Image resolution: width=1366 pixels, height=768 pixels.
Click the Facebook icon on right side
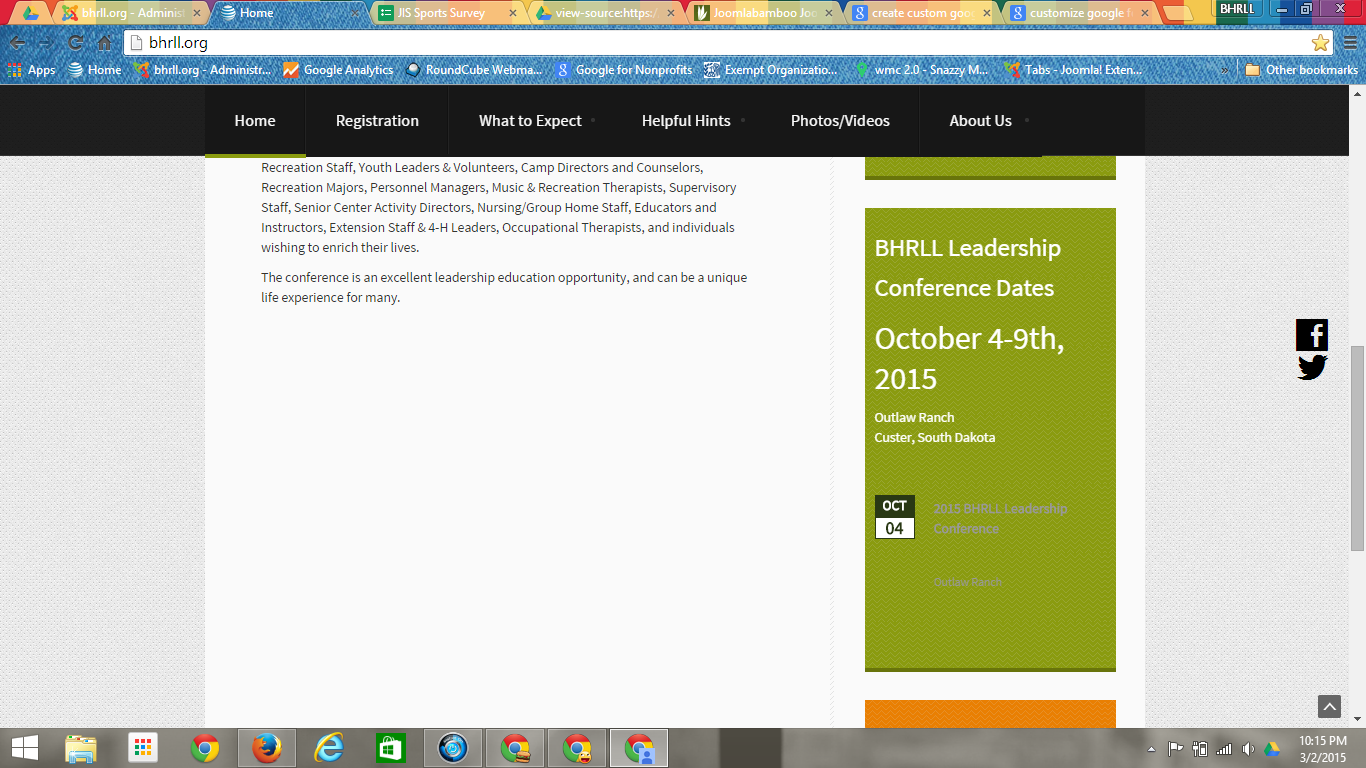1312,335
